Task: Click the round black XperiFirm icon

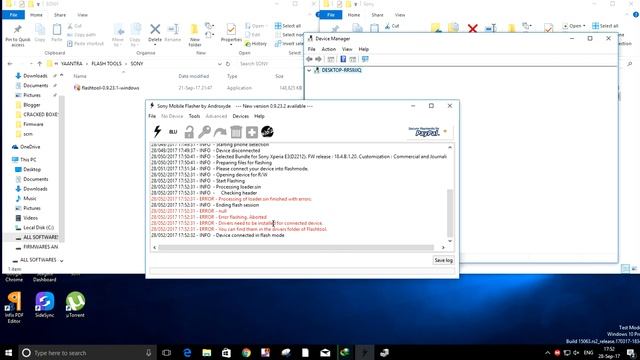Action: coord(267,132)
